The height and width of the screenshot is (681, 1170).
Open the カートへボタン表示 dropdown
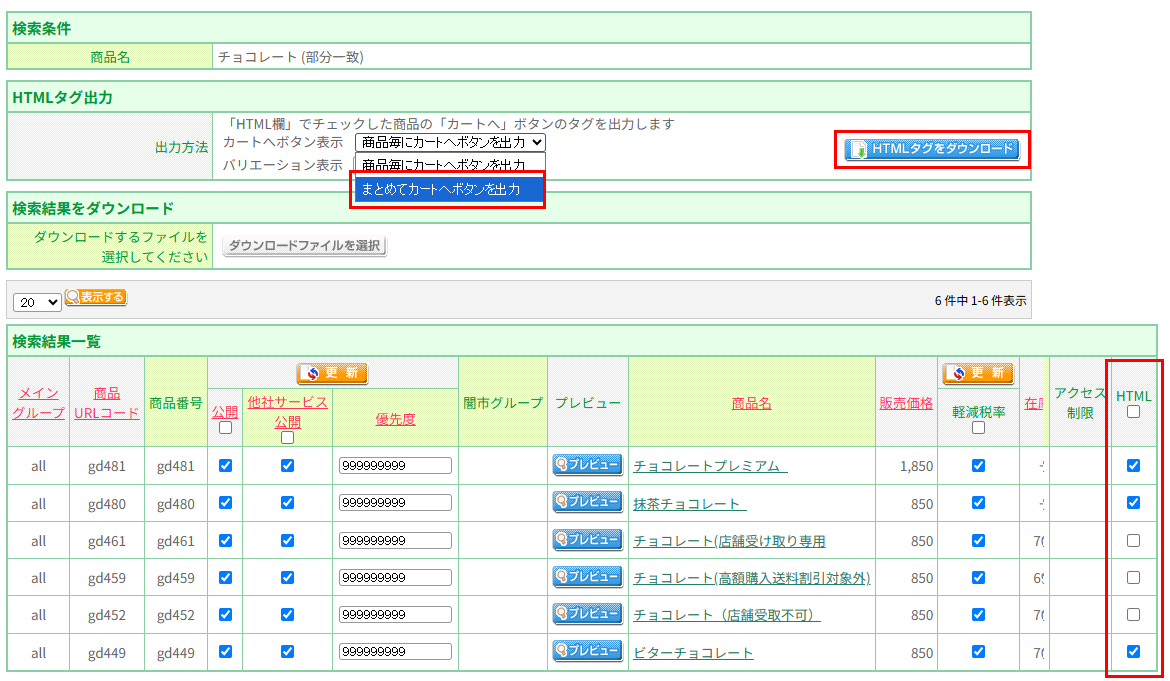[447, 141]
